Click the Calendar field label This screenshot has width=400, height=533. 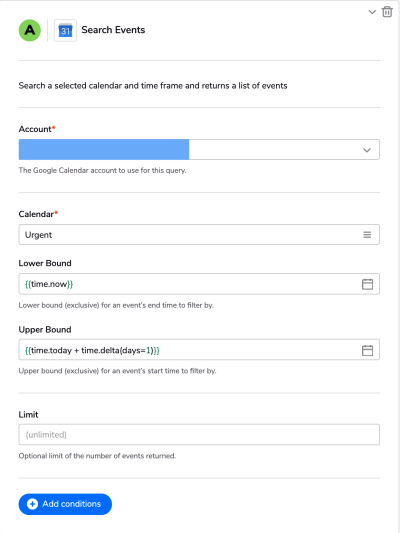(38, 214)
